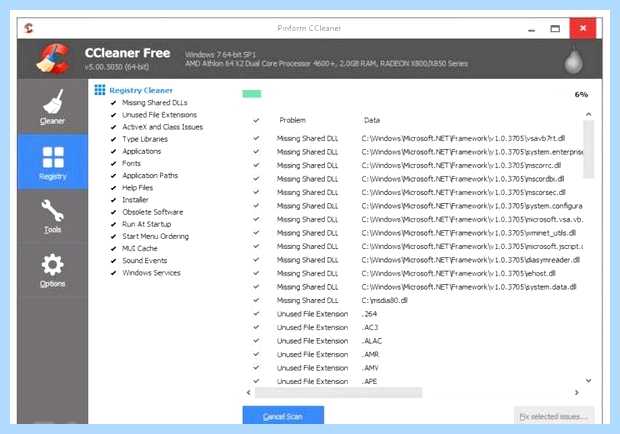Select the .AC3 extension cell
The width and height of the screenshot is (620, 434).
coord(370,327)
